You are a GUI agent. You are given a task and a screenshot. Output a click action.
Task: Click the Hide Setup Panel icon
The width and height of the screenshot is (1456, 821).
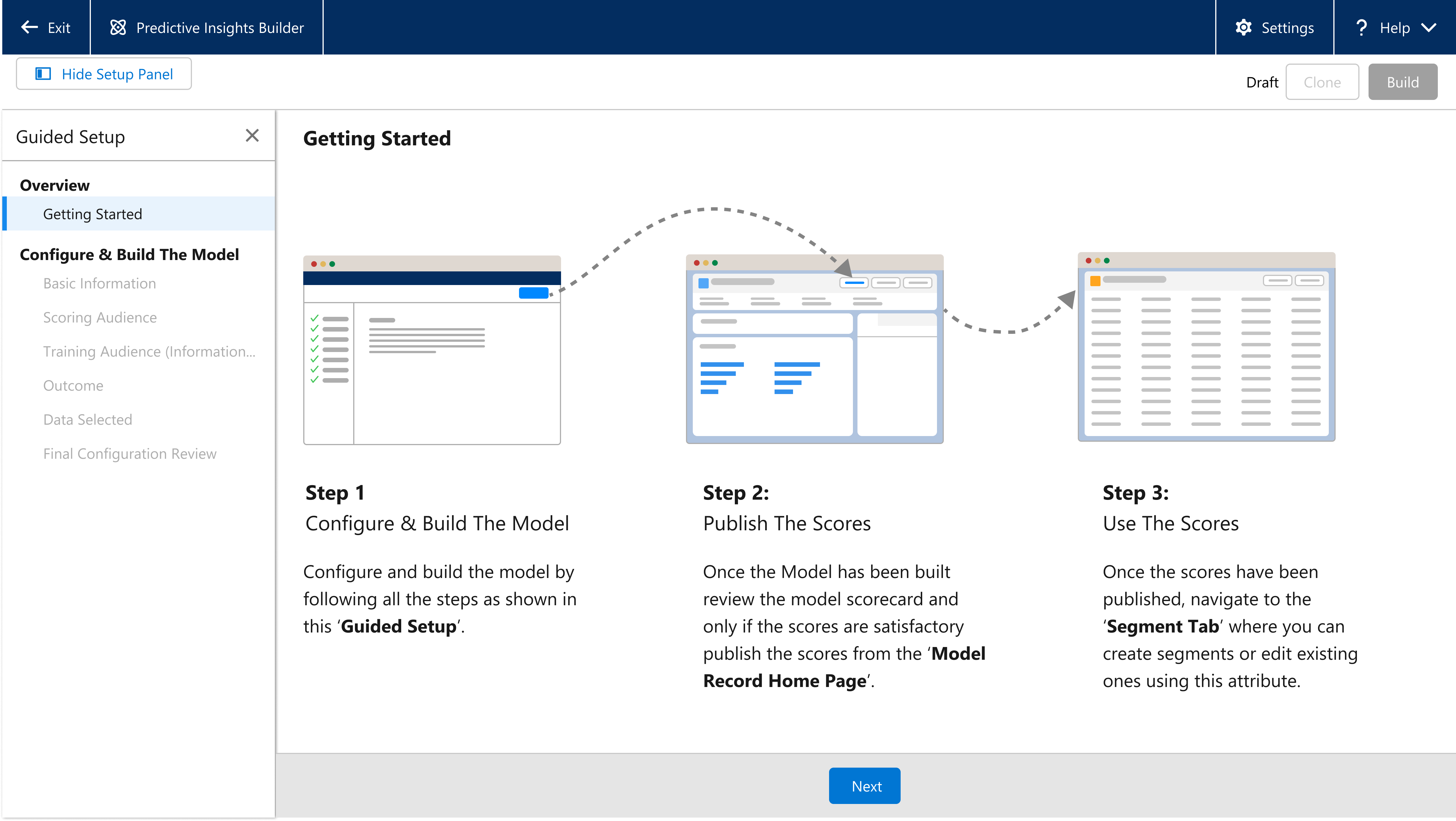click(43, 74)
